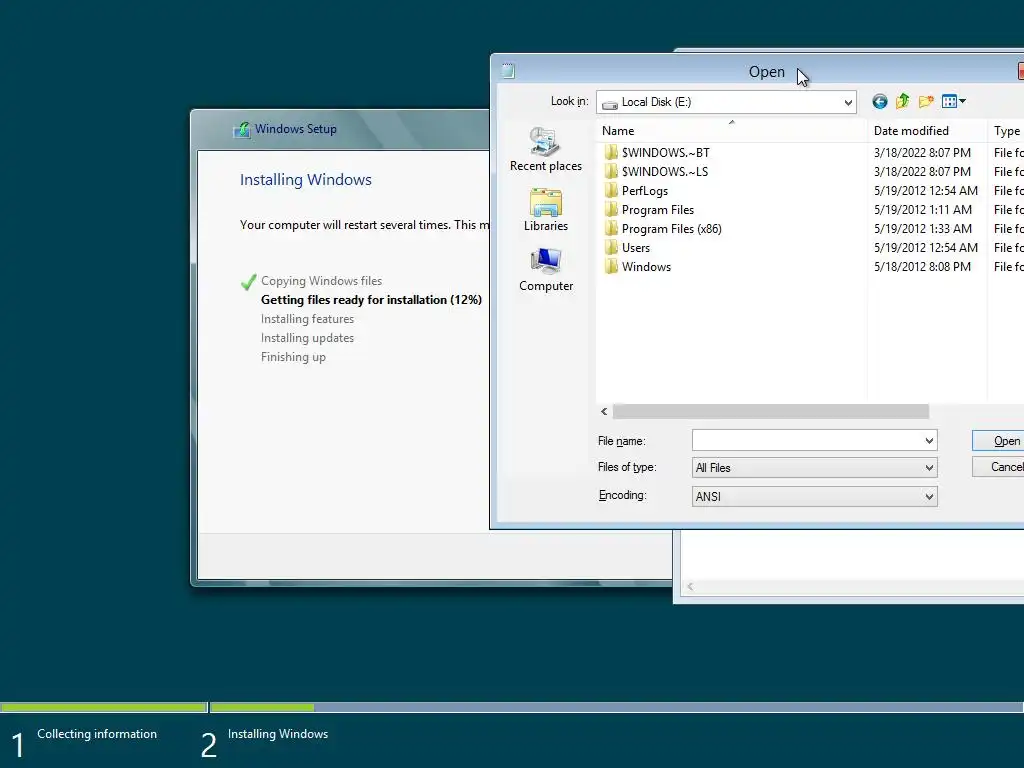The height and width of the screenshot is (768, 1024).
Task: Open the View Menu icon dropdown
Action: click(953, 101)
